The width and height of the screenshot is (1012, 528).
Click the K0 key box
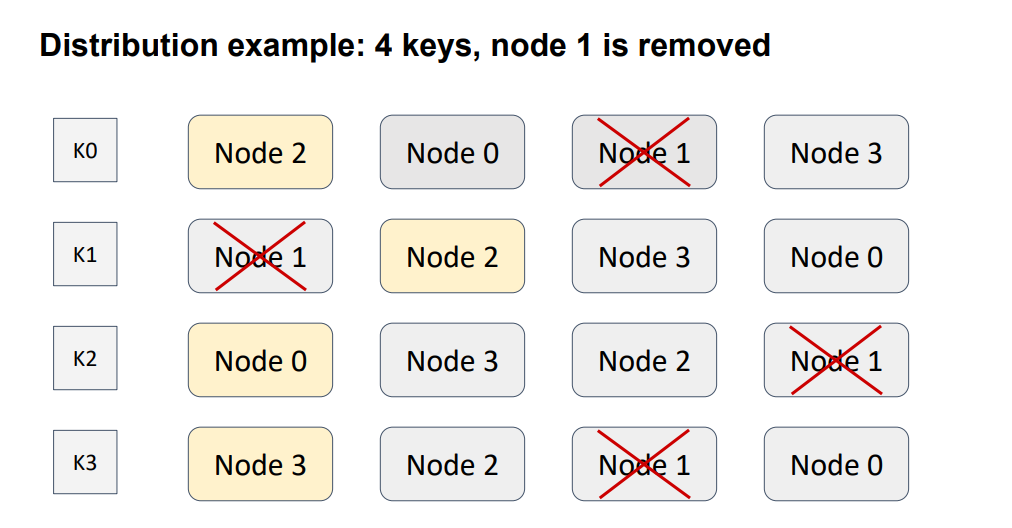point(85,151)
